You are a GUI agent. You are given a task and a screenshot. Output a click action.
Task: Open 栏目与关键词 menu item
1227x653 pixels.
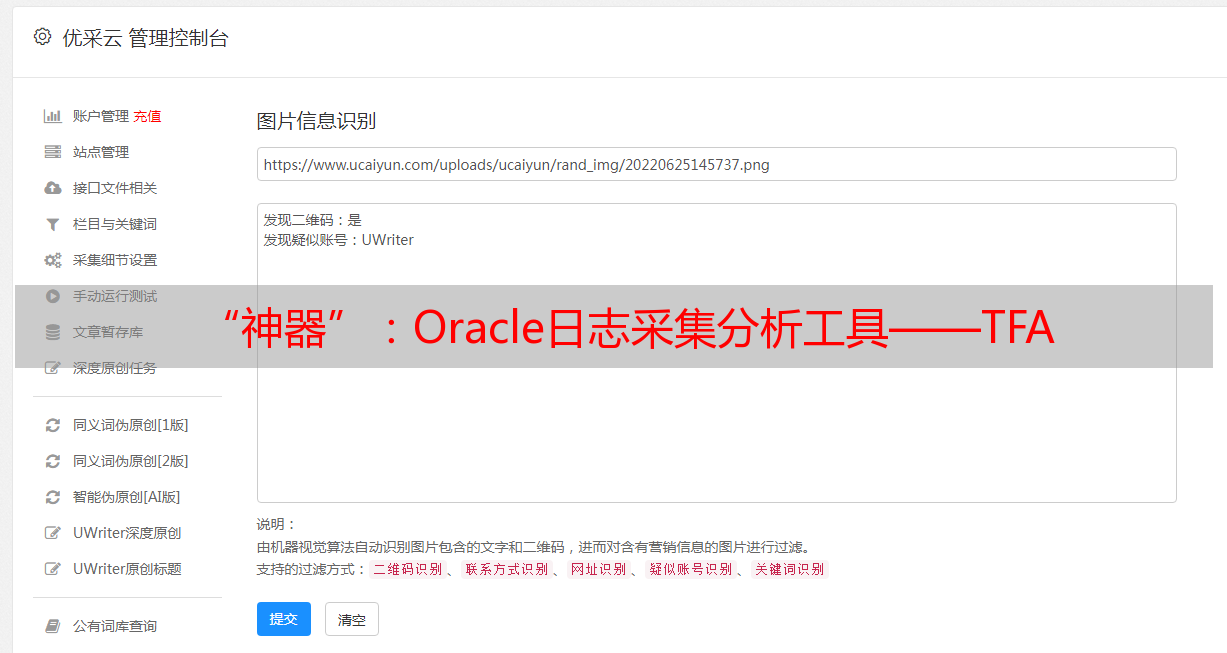tap(115, 224)
